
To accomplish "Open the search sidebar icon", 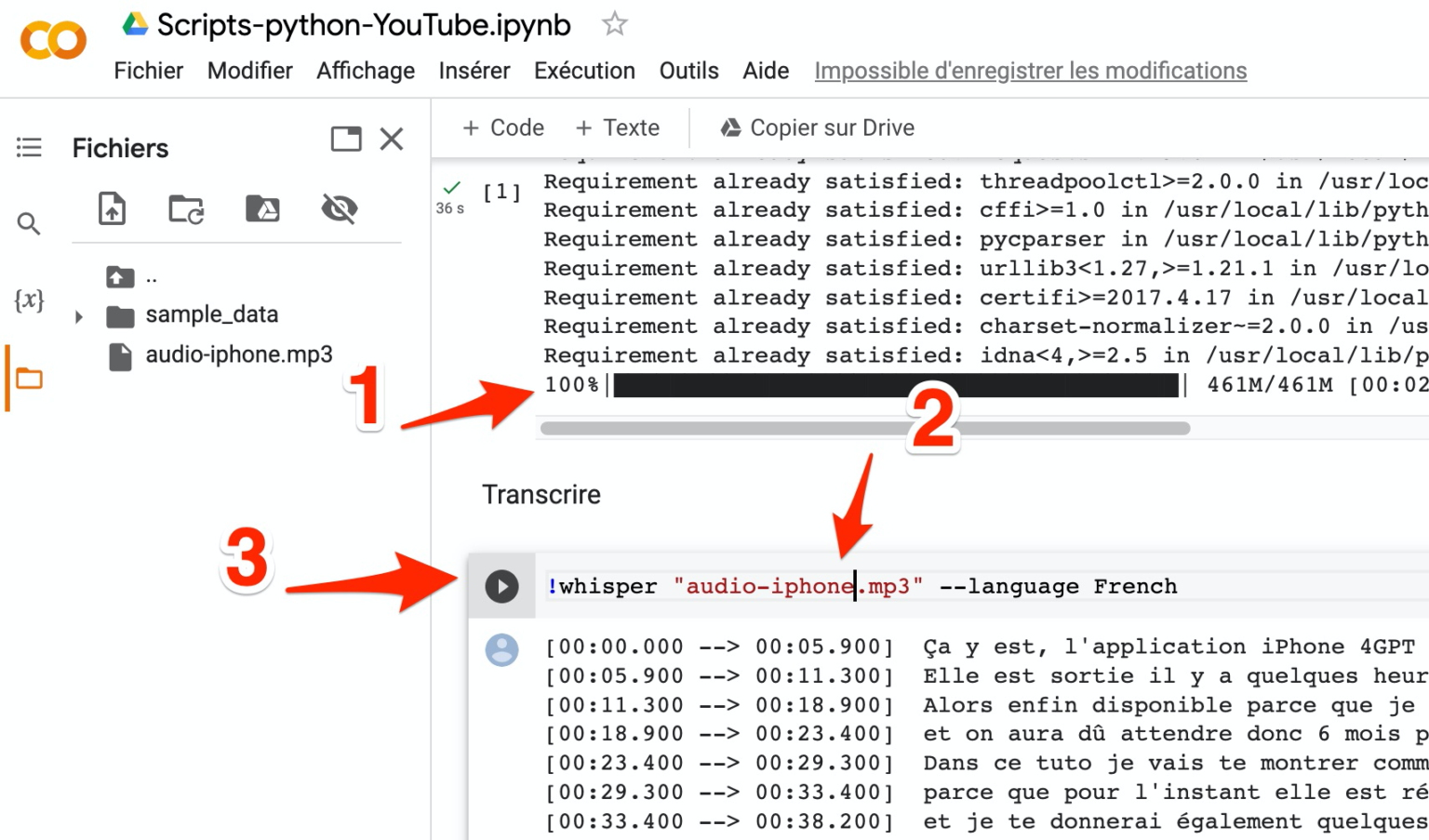I will [x=29, y=223].
